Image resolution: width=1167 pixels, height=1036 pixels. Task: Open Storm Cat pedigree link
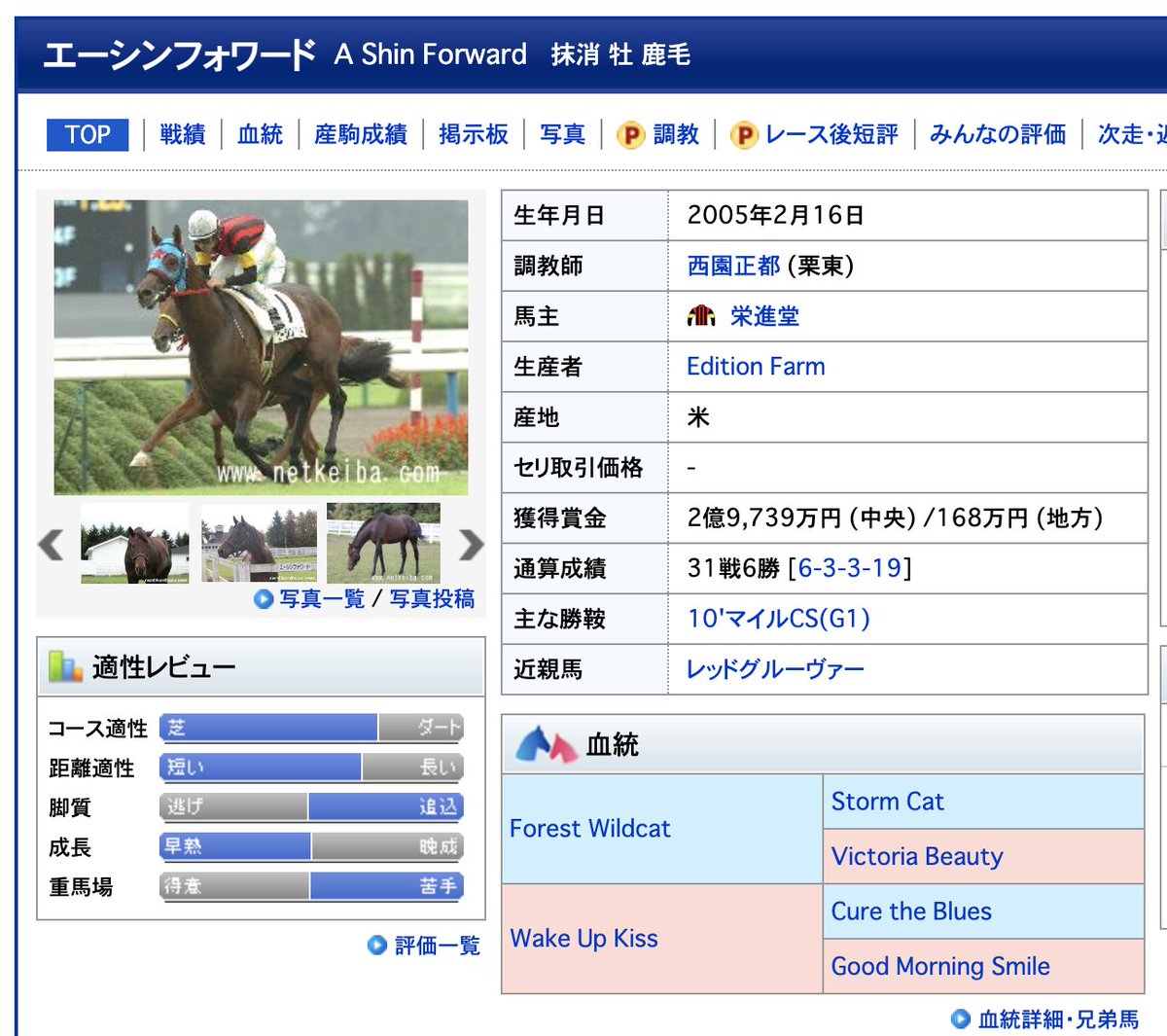[x=887, y=802]
